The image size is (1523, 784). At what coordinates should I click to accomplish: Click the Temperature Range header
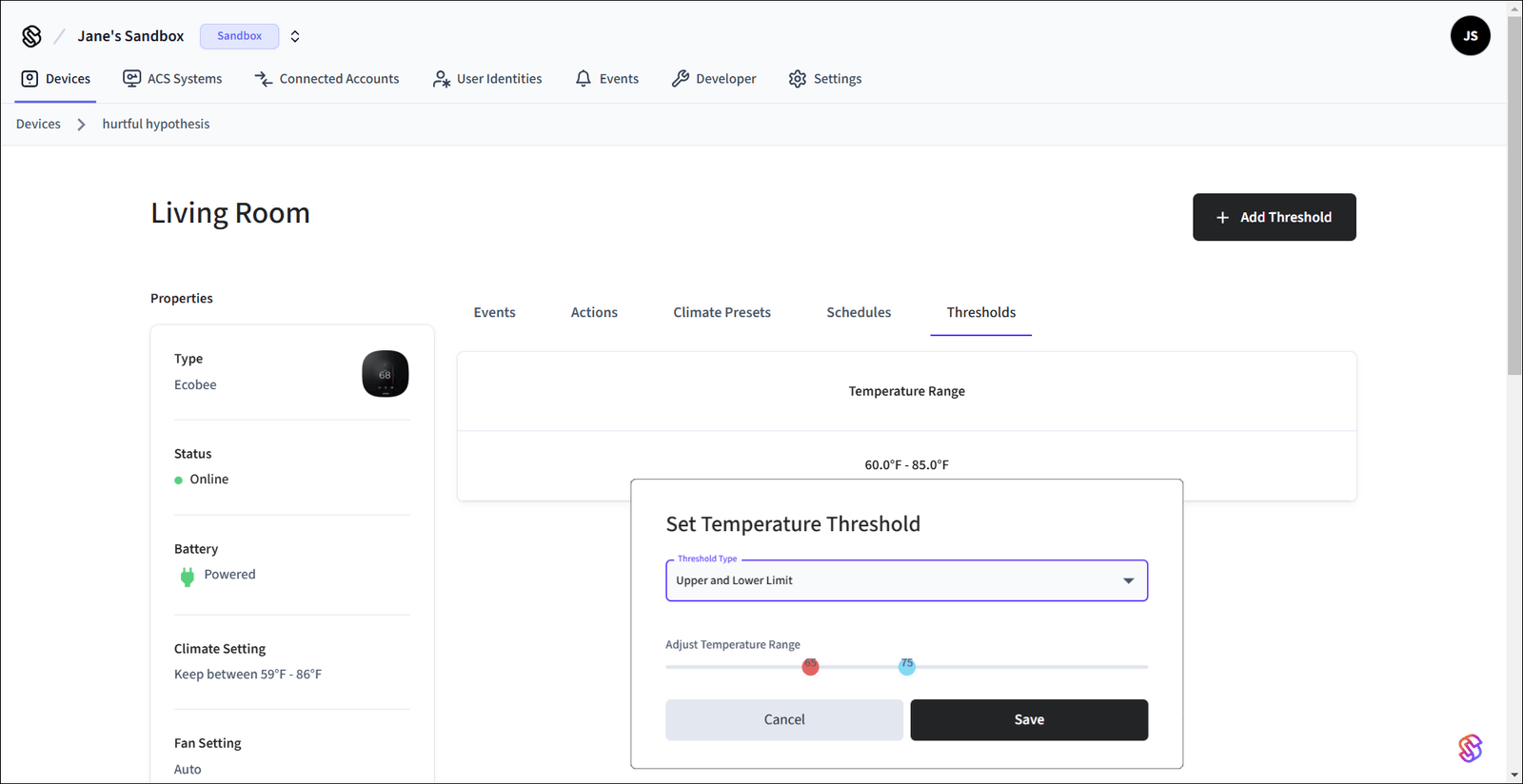(906, 391)
